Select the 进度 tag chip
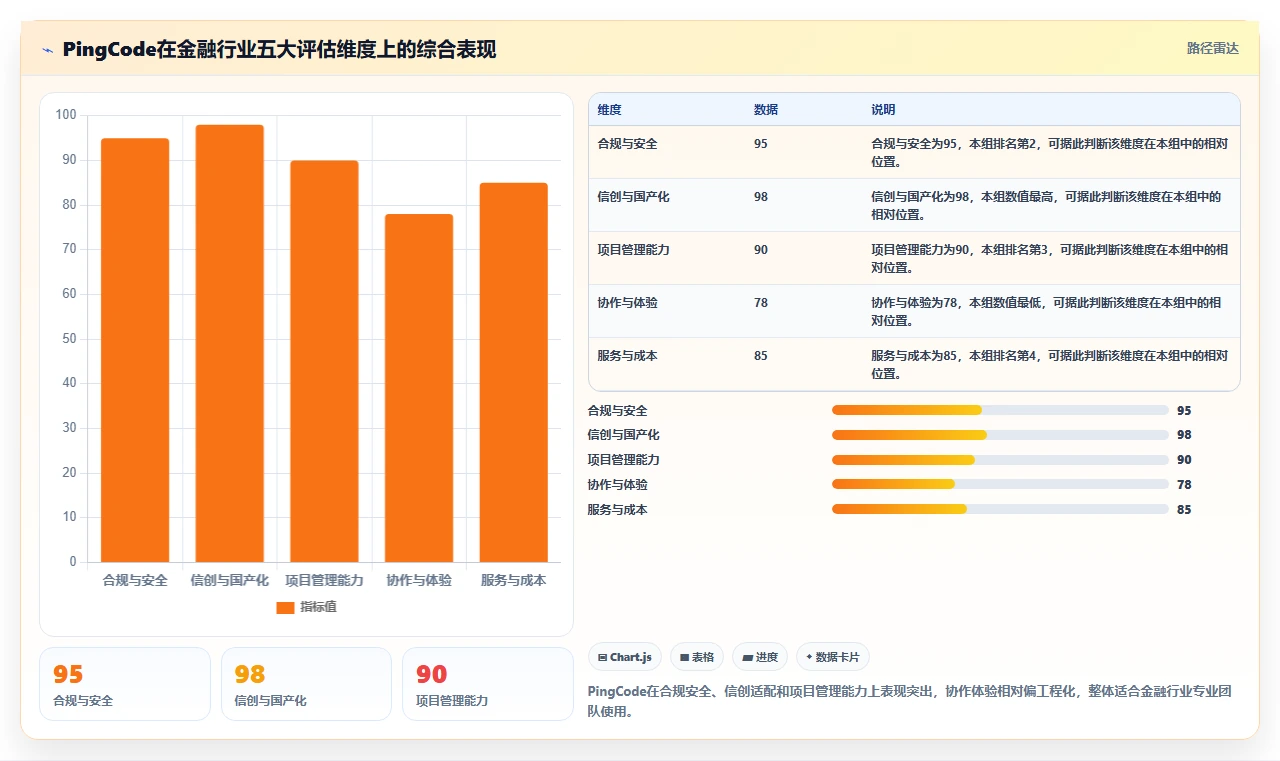This screenshot has height=761, width=1280. (760, 657)
